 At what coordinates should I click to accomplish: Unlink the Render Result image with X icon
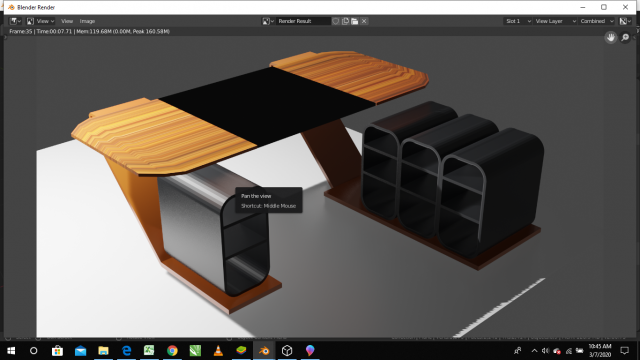click(364, 21)
